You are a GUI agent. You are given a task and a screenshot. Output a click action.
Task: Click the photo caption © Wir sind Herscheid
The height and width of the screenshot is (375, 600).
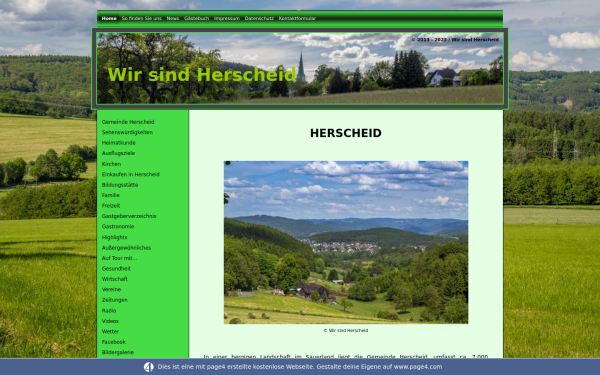coord(346,330)
